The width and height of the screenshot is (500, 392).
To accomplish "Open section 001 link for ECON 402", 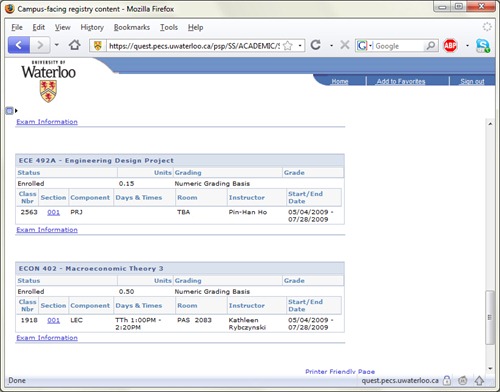I will (53, 320).
